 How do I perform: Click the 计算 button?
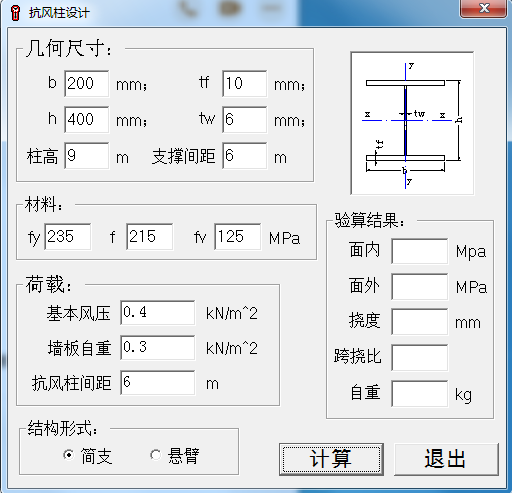click(331, 459)
